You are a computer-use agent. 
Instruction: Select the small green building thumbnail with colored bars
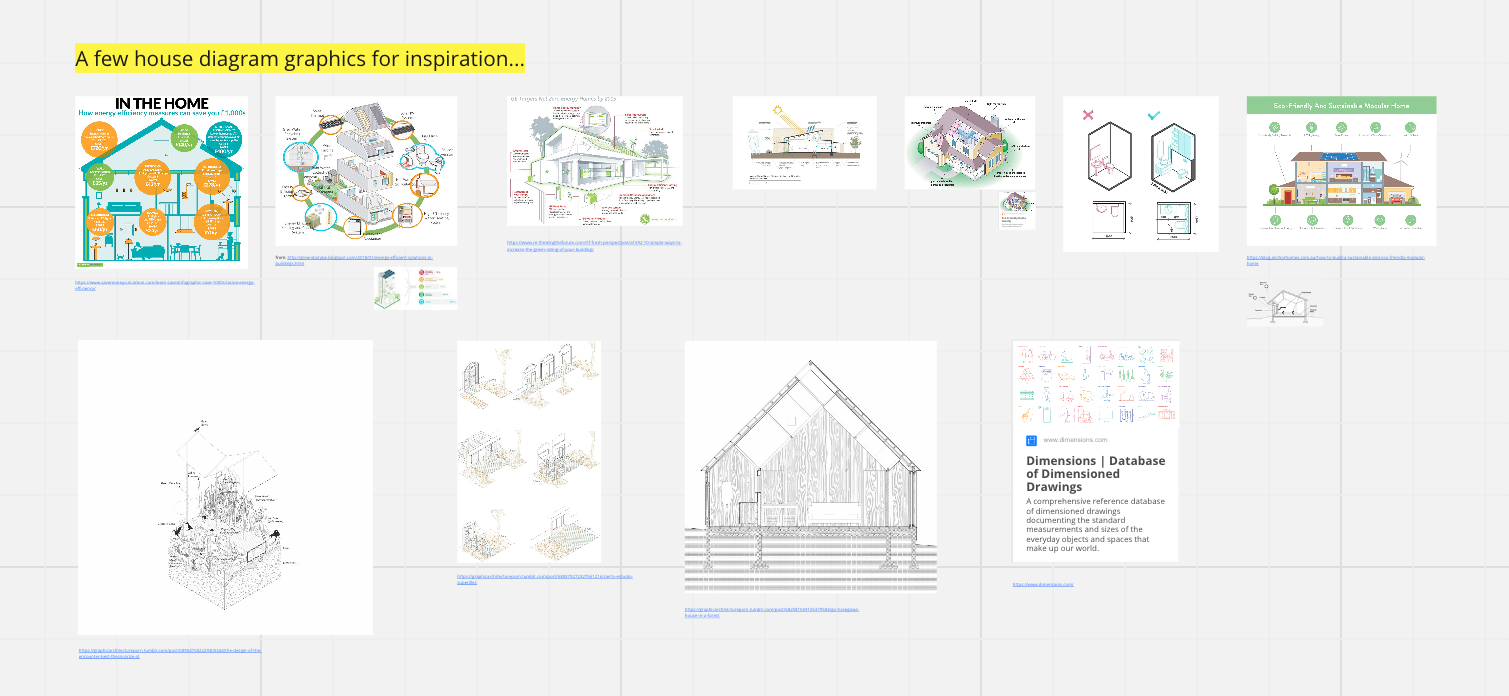[415, 288]
